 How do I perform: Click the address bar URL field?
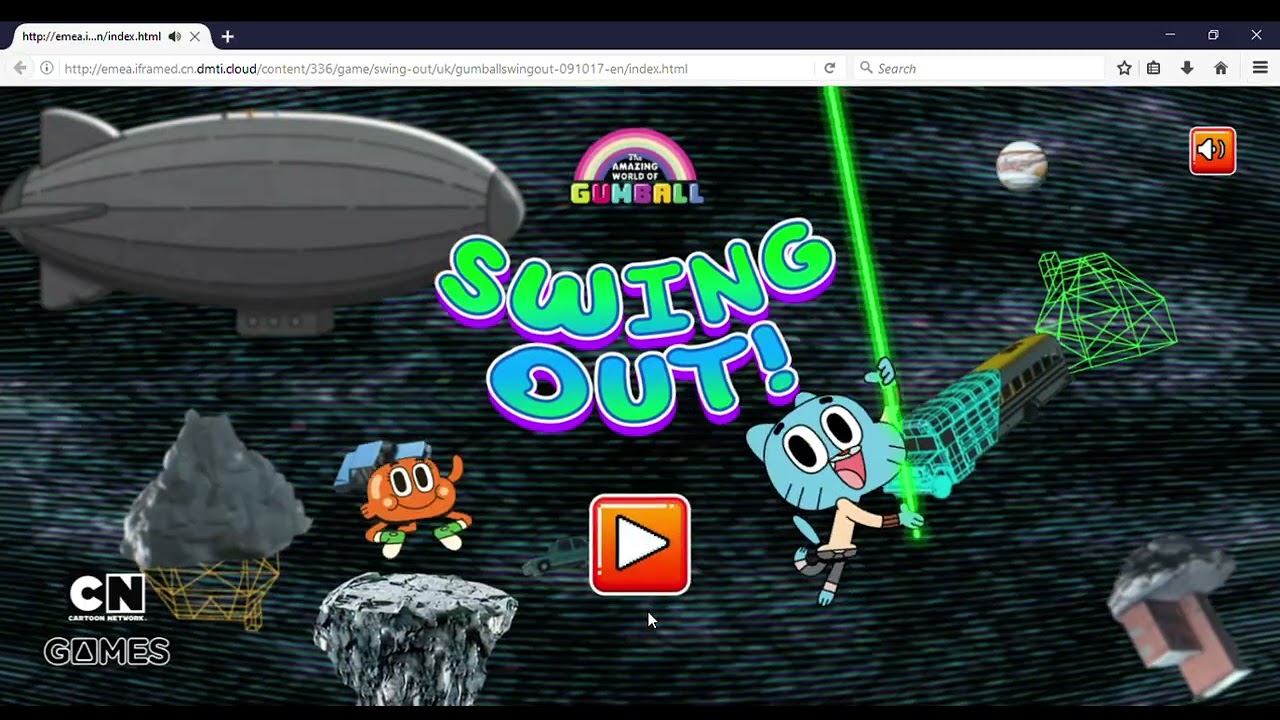(x=435, y=68)
